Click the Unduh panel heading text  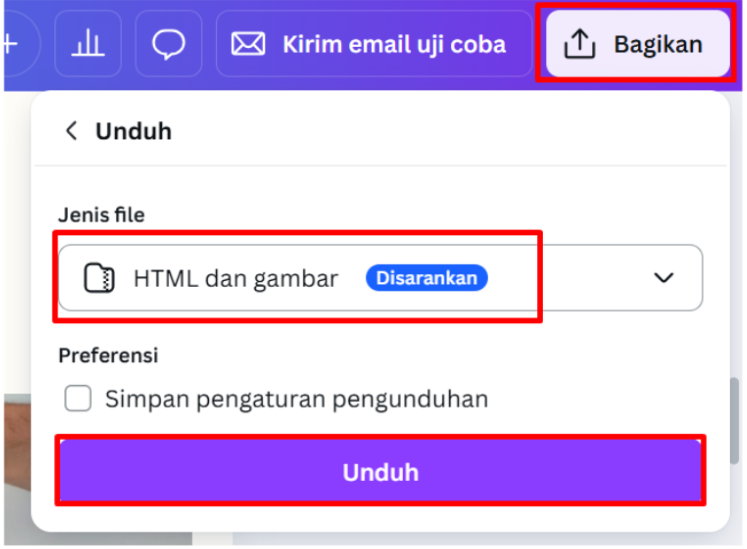coord(133,131)
